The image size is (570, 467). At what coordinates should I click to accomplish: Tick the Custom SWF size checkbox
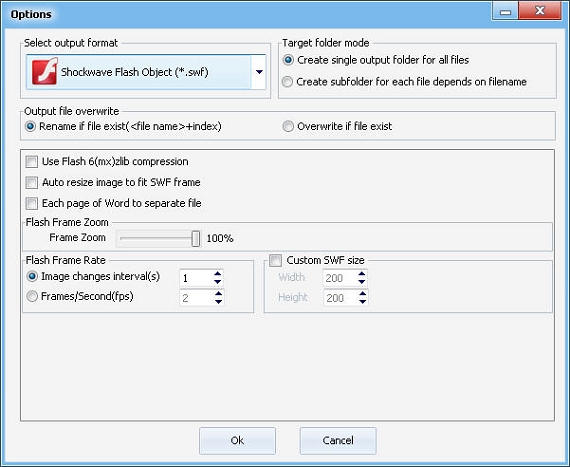pos(275,260)
